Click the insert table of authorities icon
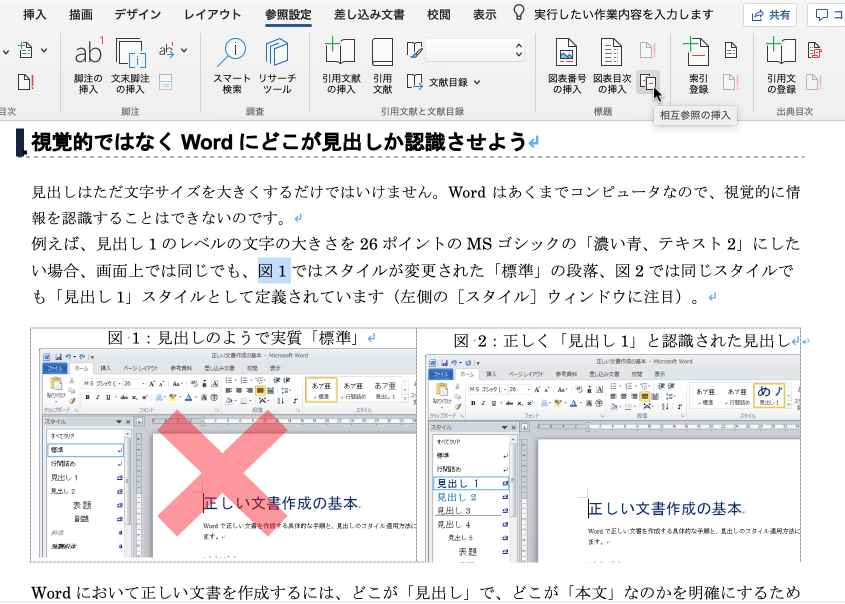845x604 pixels. [x=814, y=51]
